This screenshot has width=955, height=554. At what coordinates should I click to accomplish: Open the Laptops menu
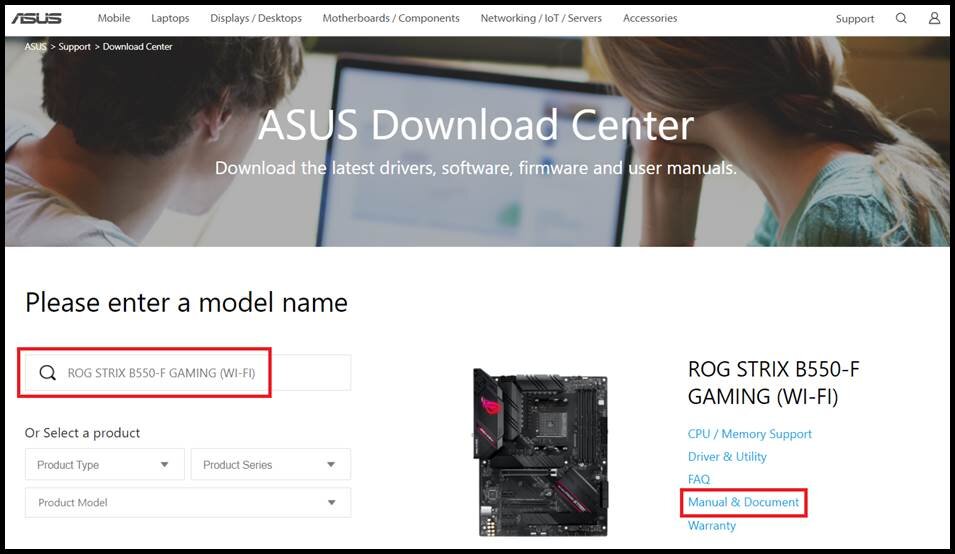[170, 18]
